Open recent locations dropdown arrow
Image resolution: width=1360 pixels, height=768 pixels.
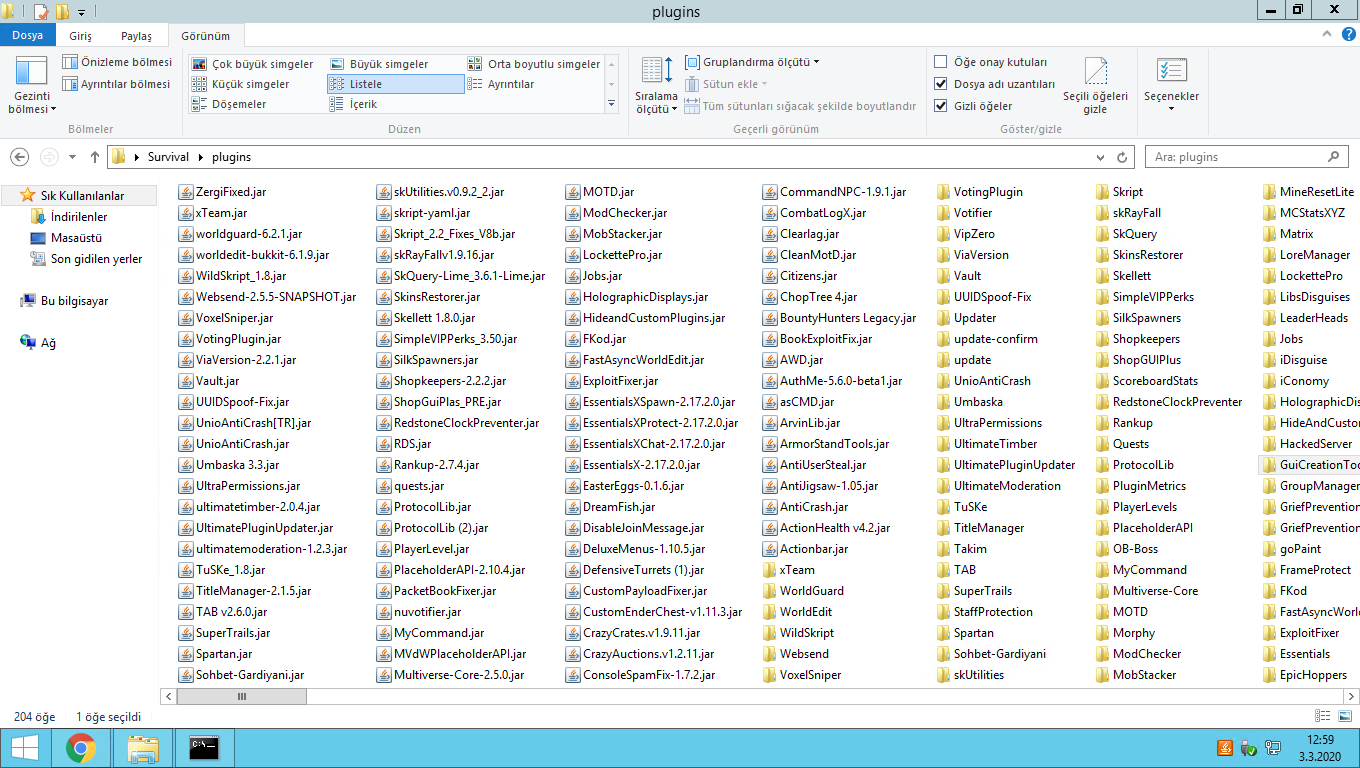click(x=72, y=157)
